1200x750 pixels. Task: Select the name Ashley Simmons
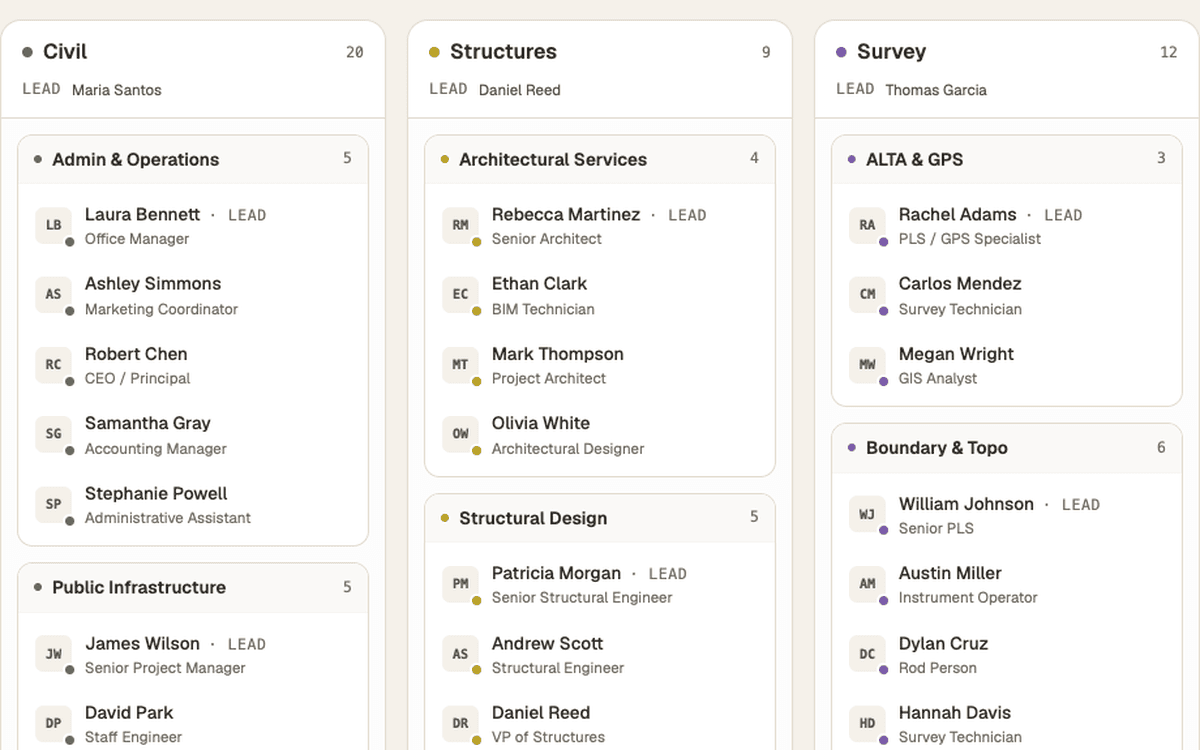coord(153,284)
